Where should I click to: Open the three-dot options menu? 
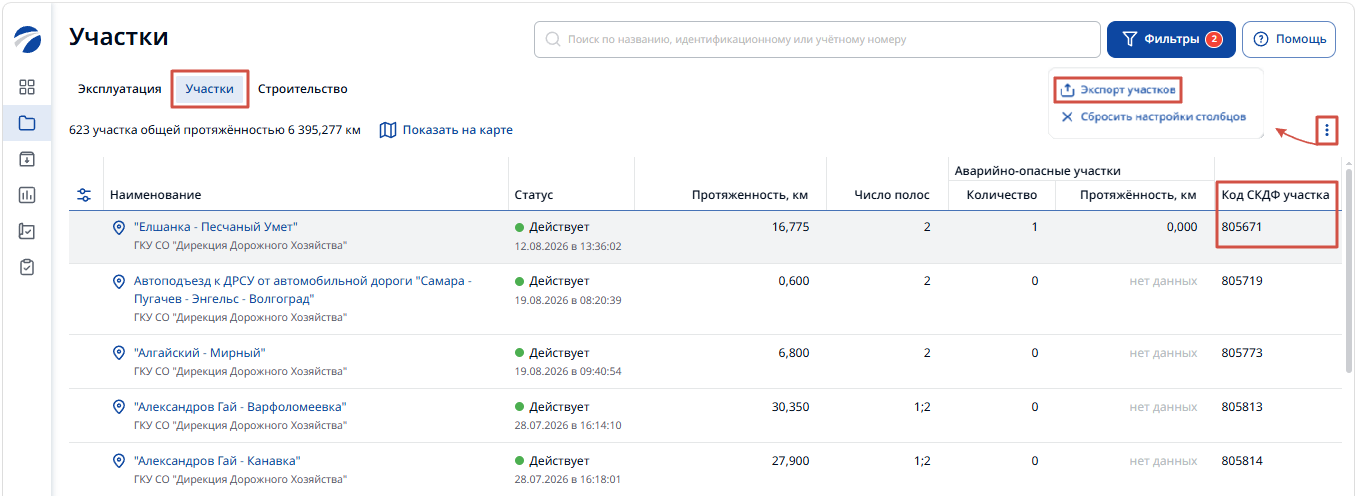coord(1327,130)
